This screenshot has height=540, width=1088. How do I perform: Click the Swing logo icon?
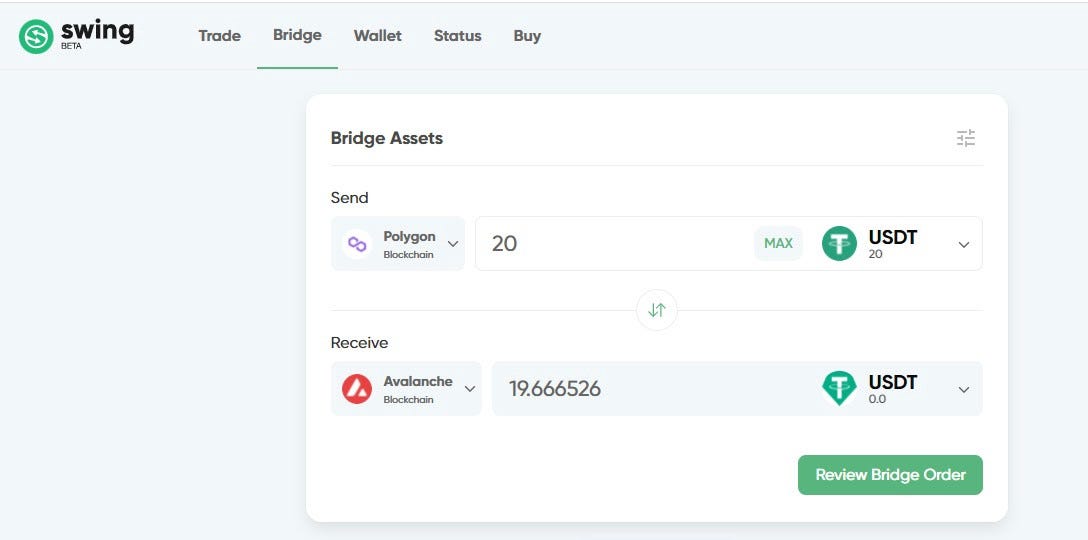click(x=36, y=36)
